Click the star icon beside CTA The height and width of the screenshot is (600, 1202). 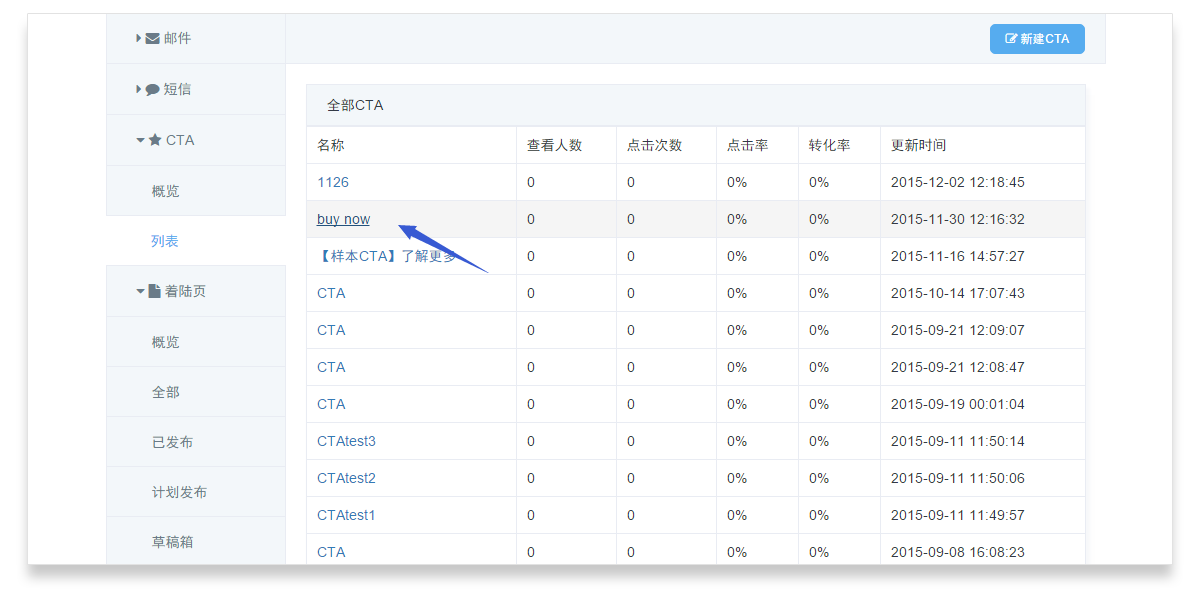(155, 140)
